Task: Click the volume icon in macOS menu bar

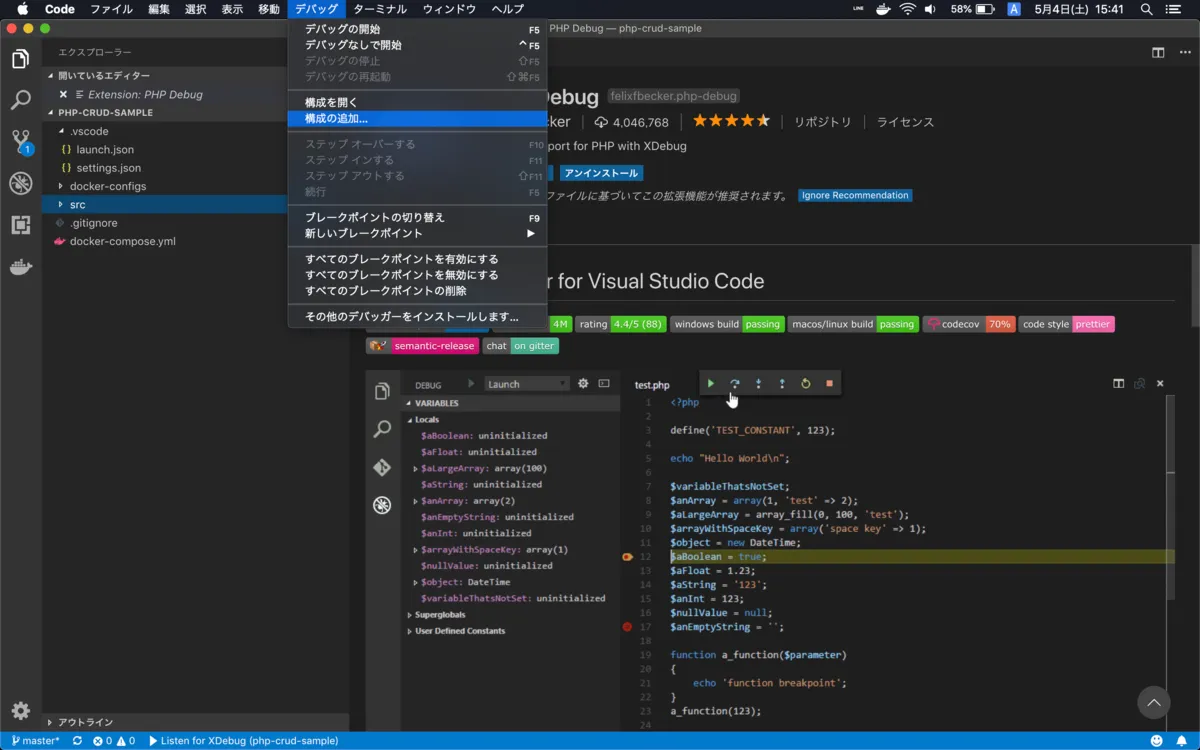Action: pyautogui.click(x=932, y=9)
